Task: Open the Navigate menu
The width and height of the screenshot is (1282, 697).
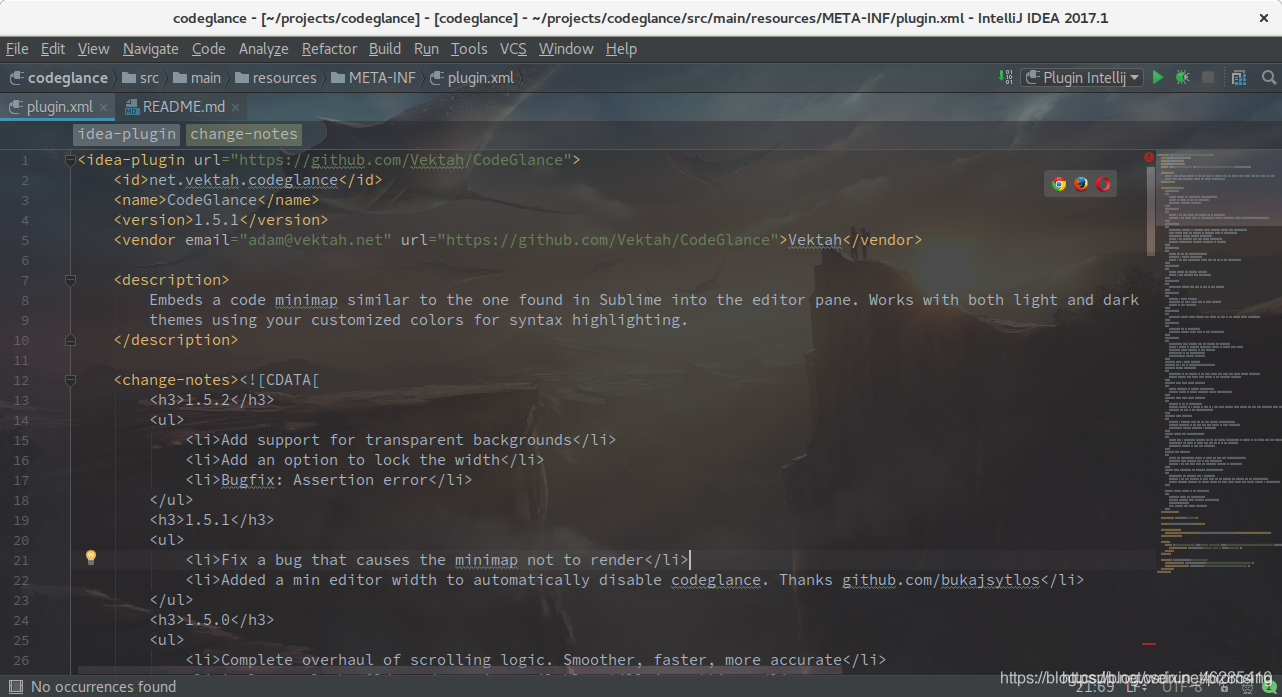Action: pos(151,48)
